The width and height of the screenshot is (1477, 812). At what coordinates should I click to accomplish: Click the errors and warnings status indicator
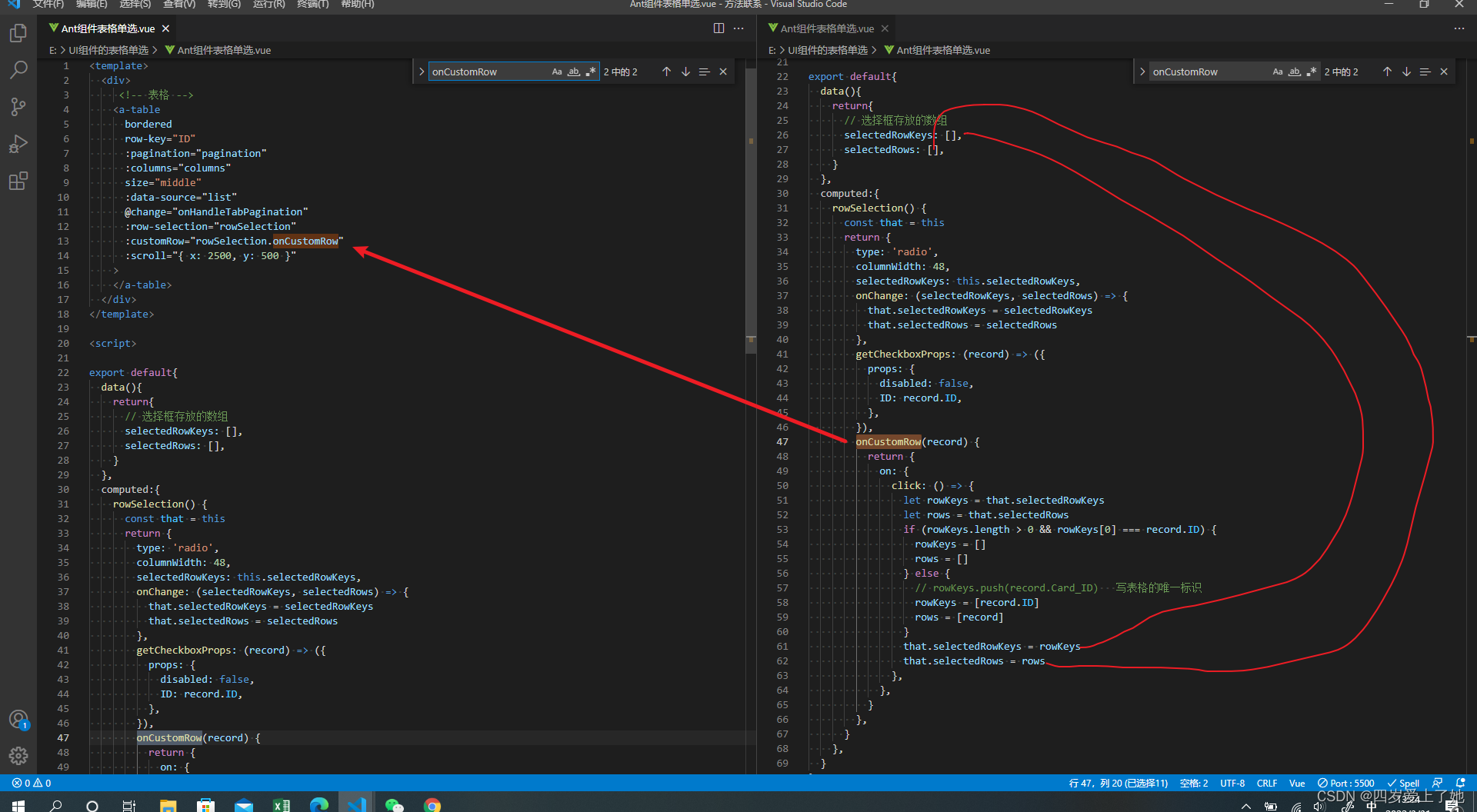click(x=32, y=783)
